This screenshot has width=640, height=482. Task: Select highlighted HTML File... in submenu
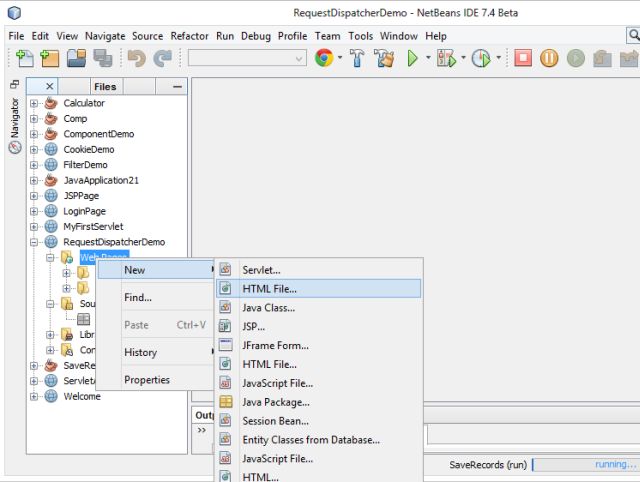318,289
